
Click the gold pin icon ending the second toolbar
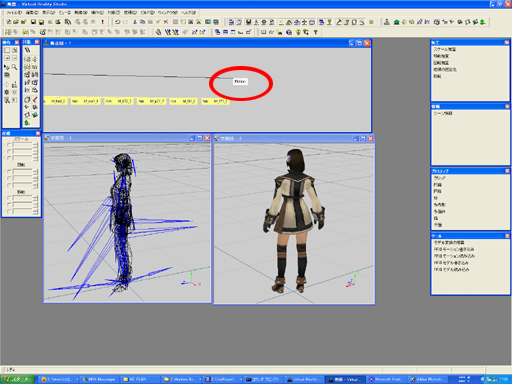315,32
